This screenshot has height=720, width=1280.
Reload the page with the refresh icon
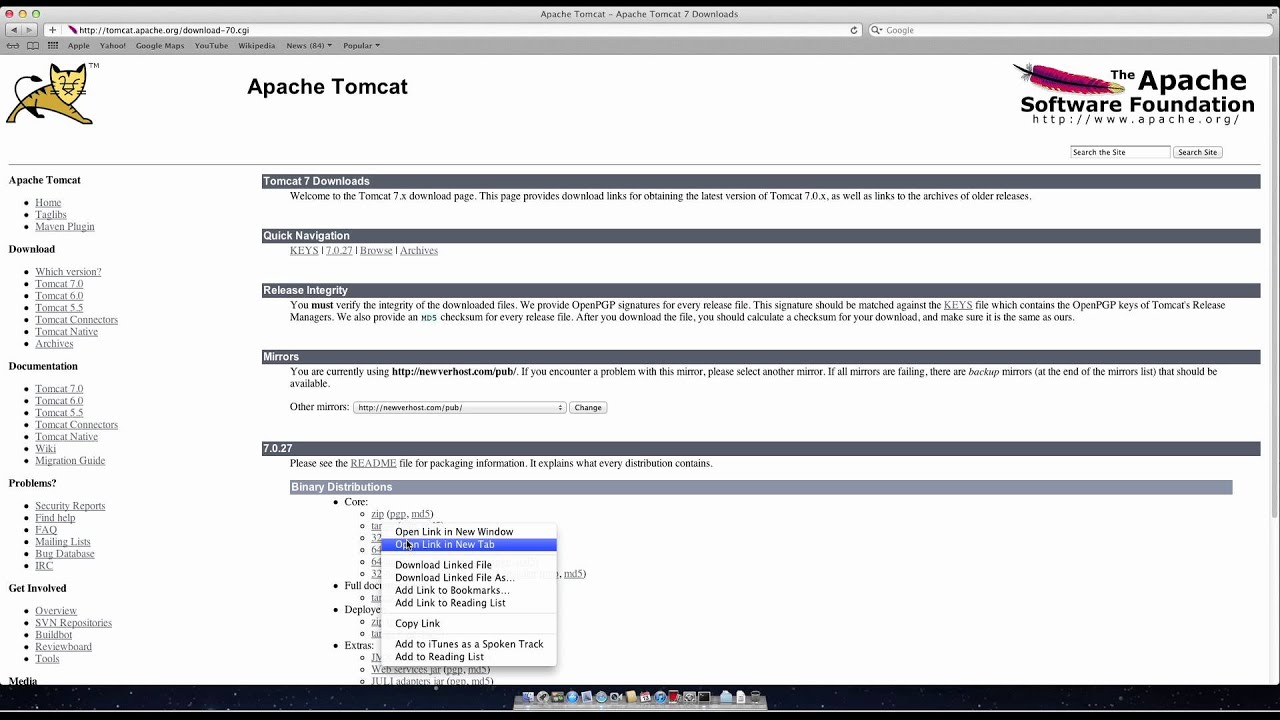(x=854, y=30)
